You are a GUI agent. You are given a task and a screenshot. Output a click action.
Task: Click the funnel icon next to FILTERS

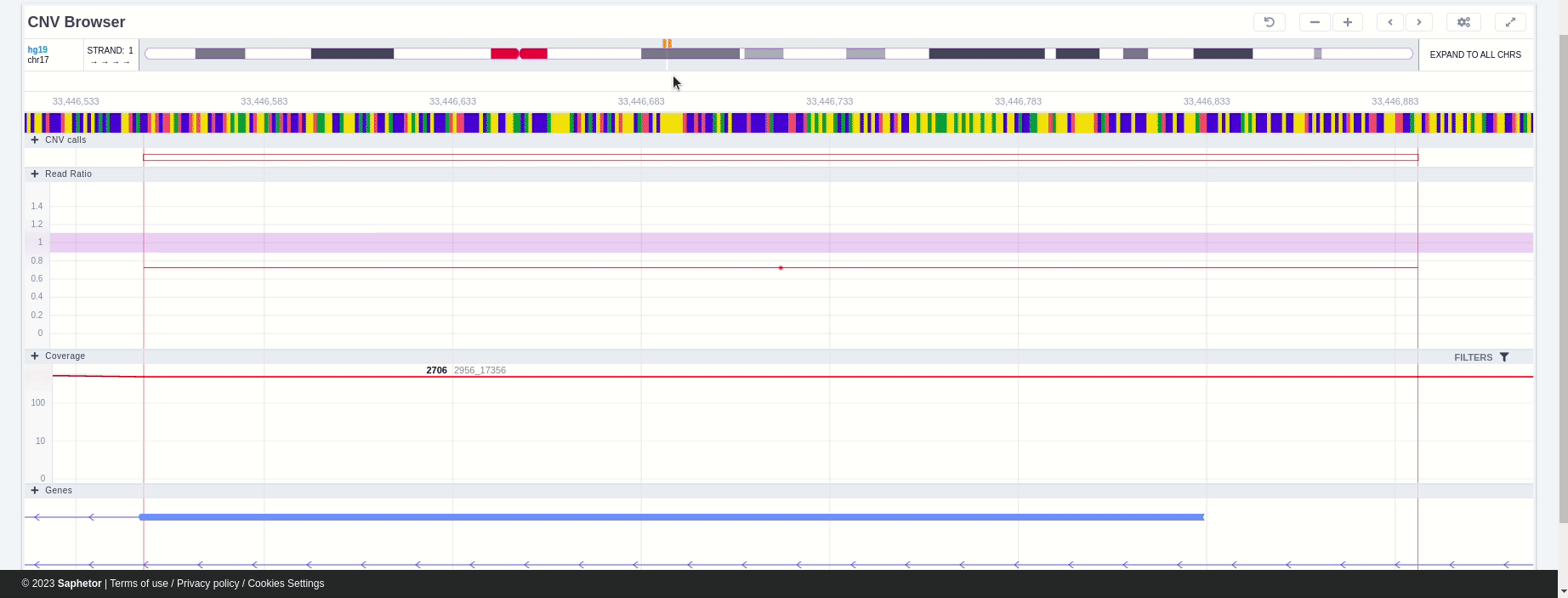[1504, 357]
